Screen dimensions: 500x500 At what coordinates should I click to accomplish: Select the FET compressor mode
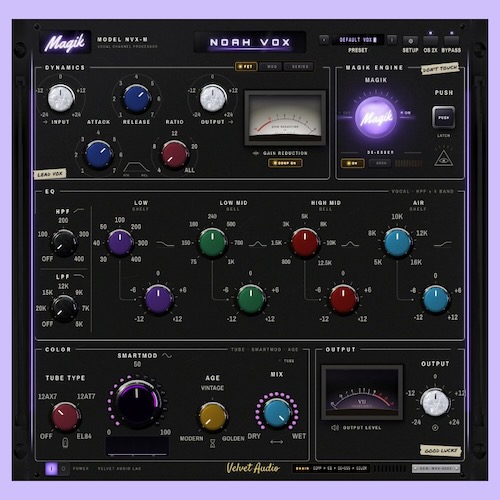pos(246,67)
